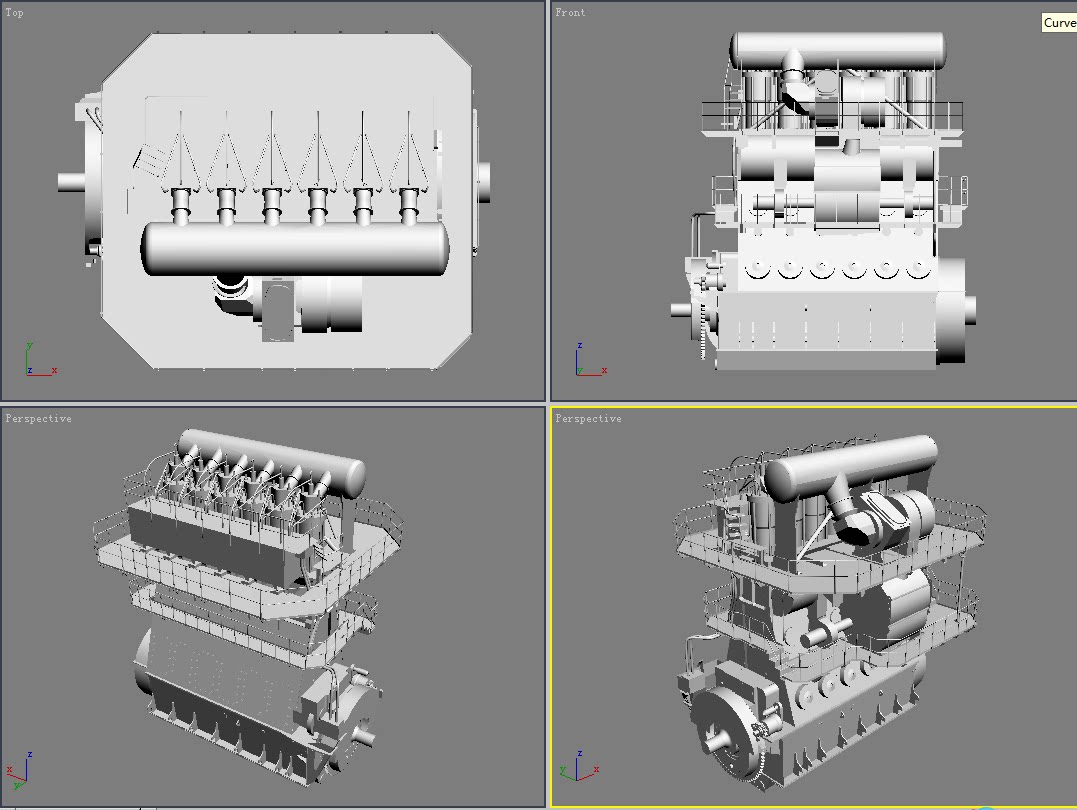Click the axis gizmo in Front viewport
The height and width of the screenshot is (810, 1077).
[591, 359]
